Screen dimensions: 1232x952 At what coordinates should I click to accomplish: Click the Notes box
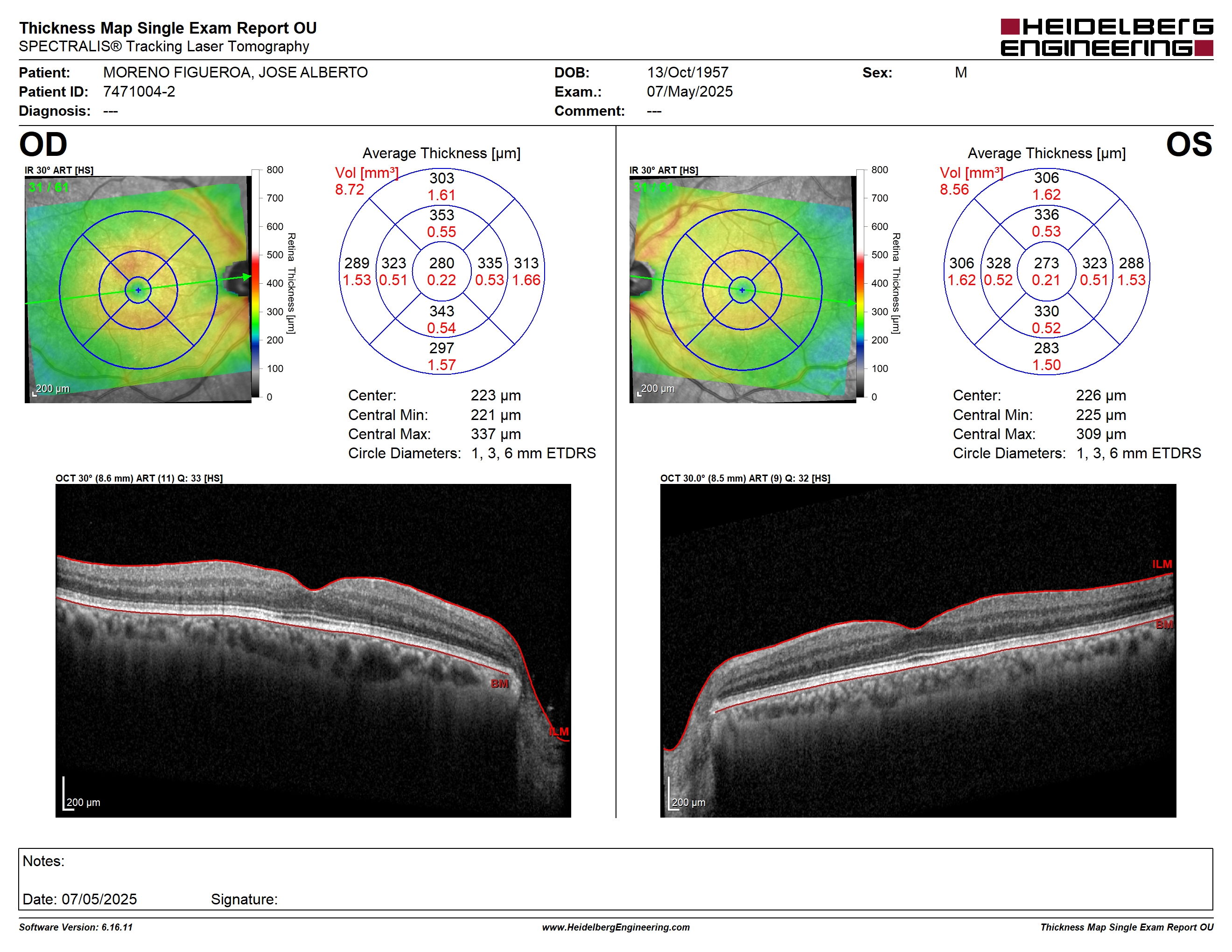tap(616, 879)
